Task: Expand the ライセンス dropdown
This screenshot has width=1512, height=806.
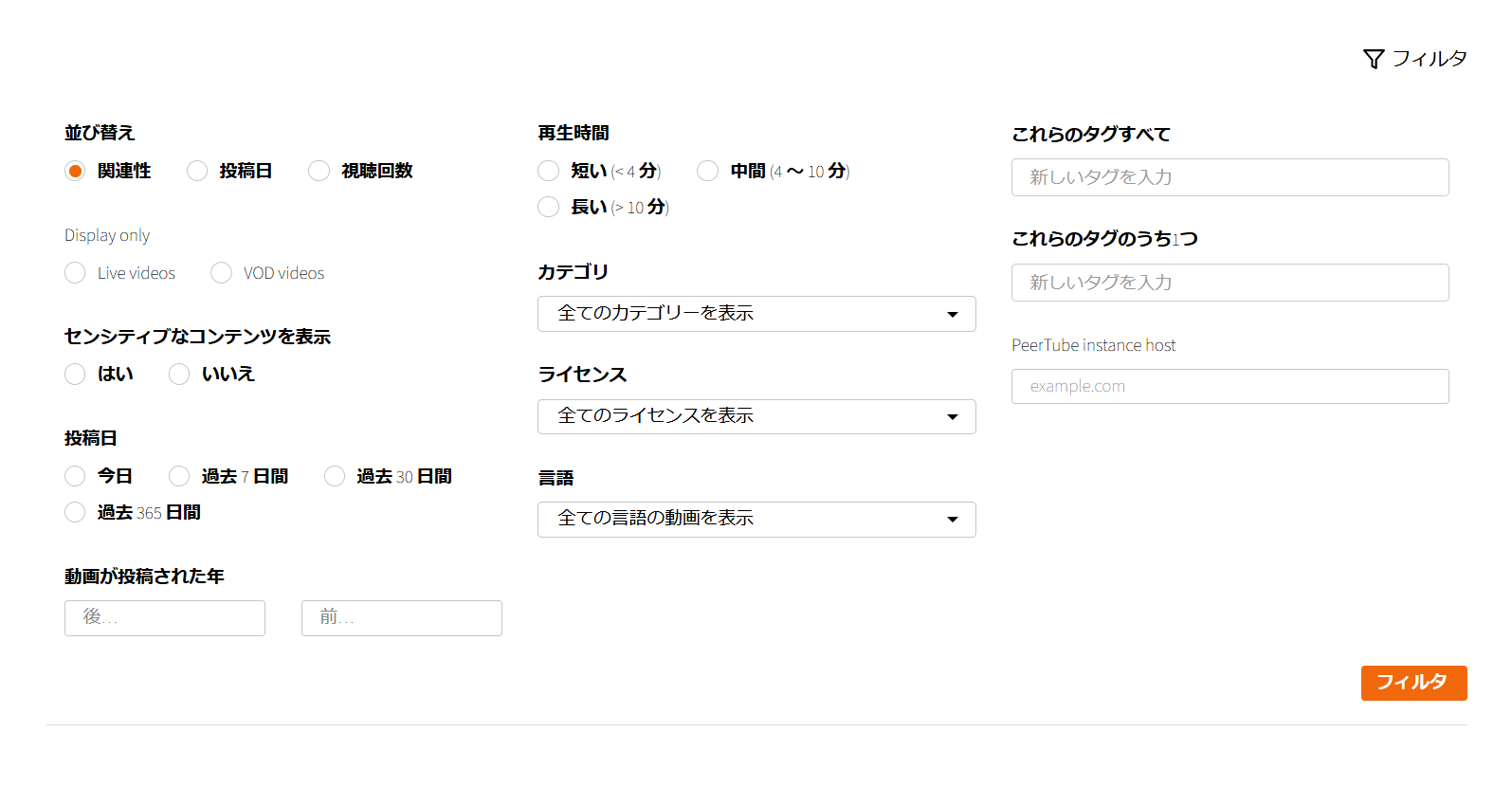Action: [x=756, y=416]
